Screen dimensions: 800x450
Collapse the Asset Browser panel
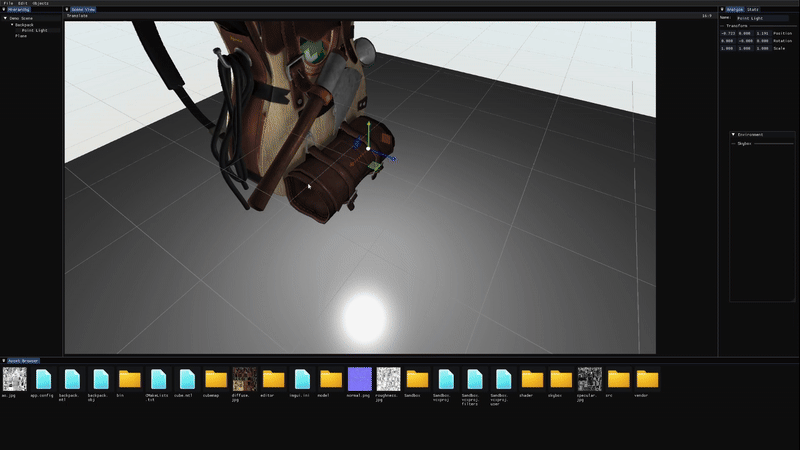(x=4, y=360)
